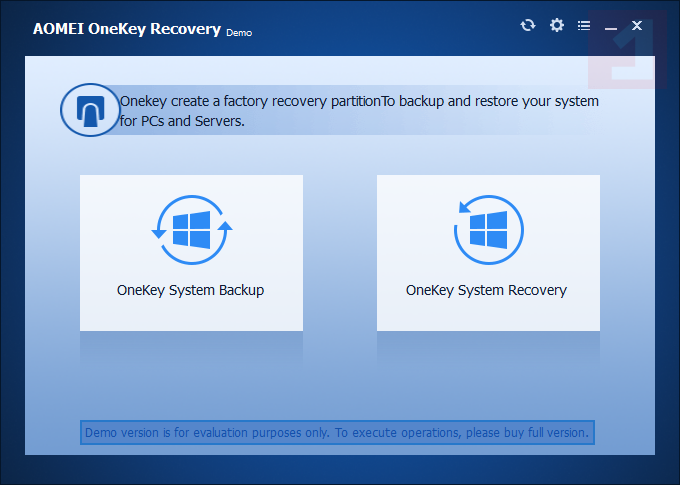Click the OneKey System Recovery Windows icon

pyautogui.click(x=489, y=230)
